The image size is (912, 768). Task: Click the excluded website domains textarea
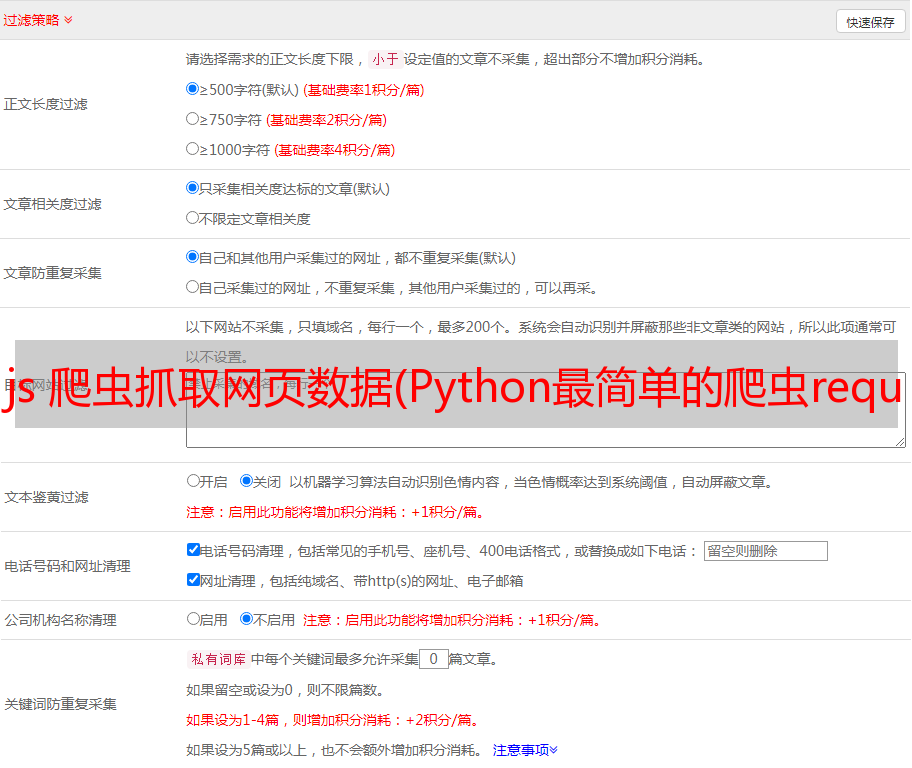click(546, 410)
